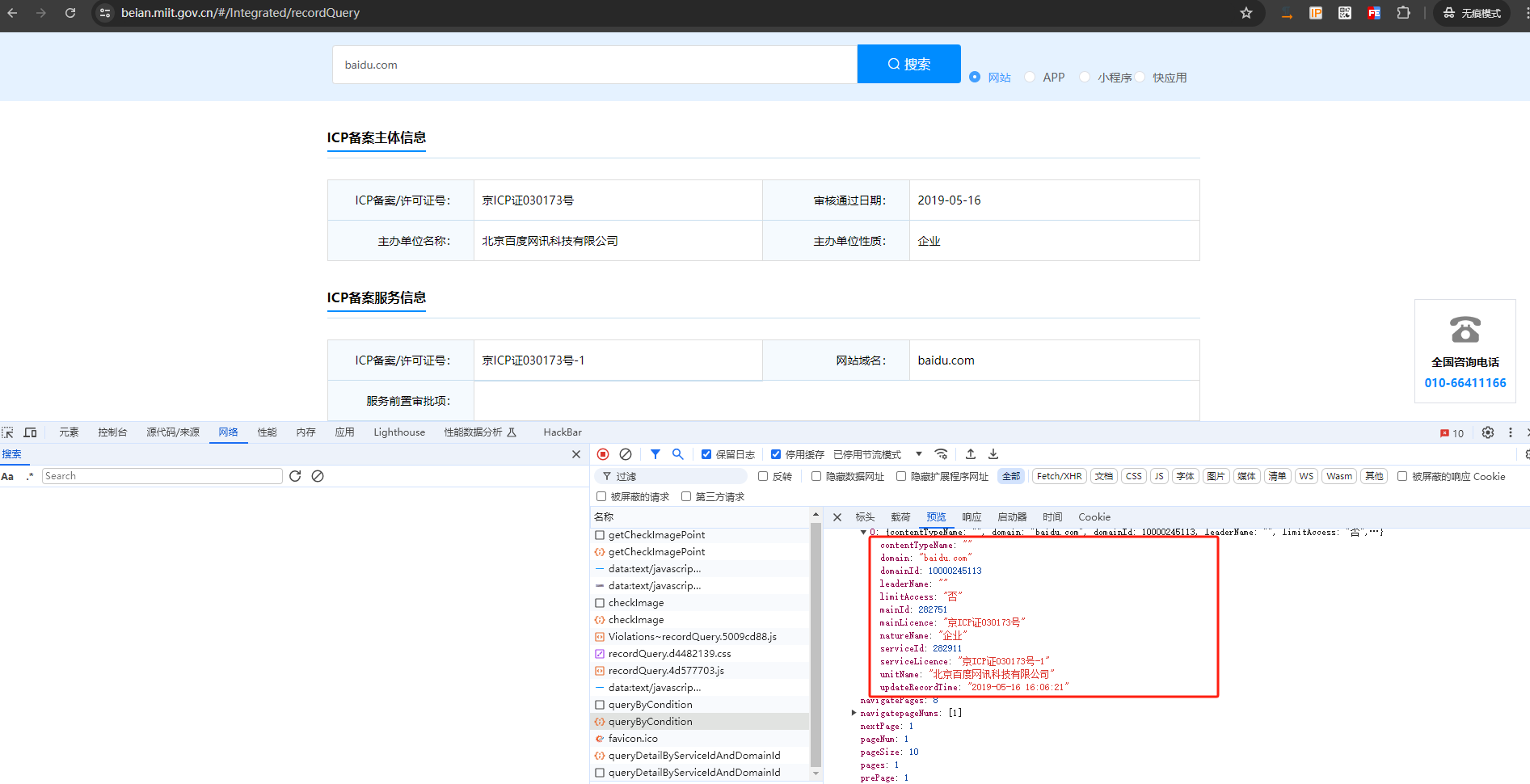The width and height of the screenshot is (1530, 784).
Task: Click the DevTools Search input box
Action: click(x=162, y=476)
